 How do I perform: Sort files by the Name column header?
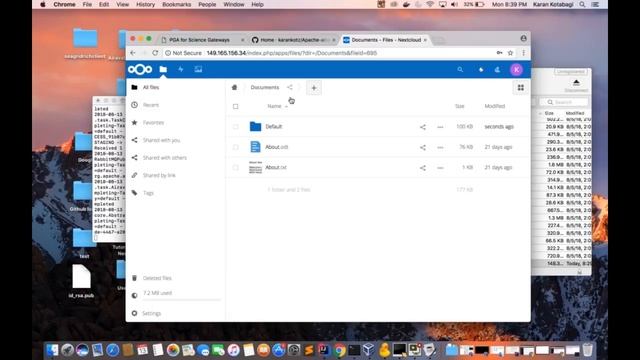pyautogui.click(x=274, y=106)
